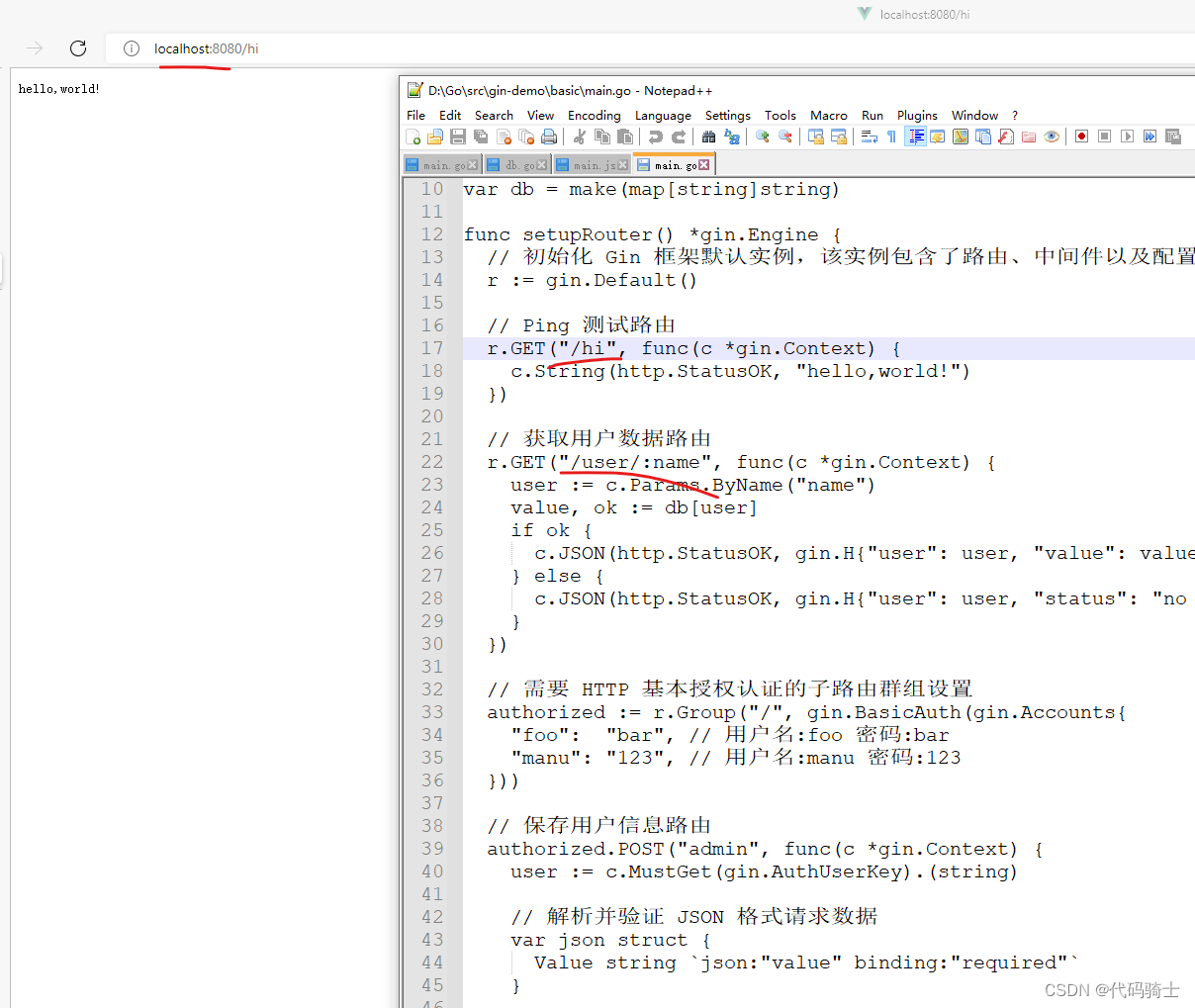Image resolution: width=1195 pixels, height=1008 pixels.
Task: Refresh the browser page
Action: (78, 47)
